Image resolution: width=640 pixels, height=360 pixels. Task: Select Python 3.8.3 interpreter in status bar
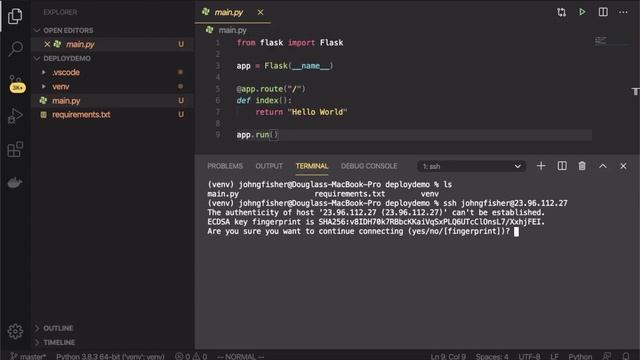tap(110, 356)
